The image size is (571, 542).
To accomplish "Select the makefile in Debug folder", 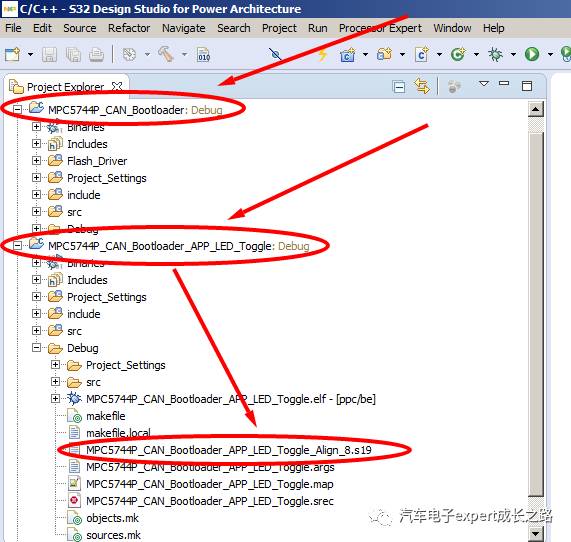I will [106, 416].
